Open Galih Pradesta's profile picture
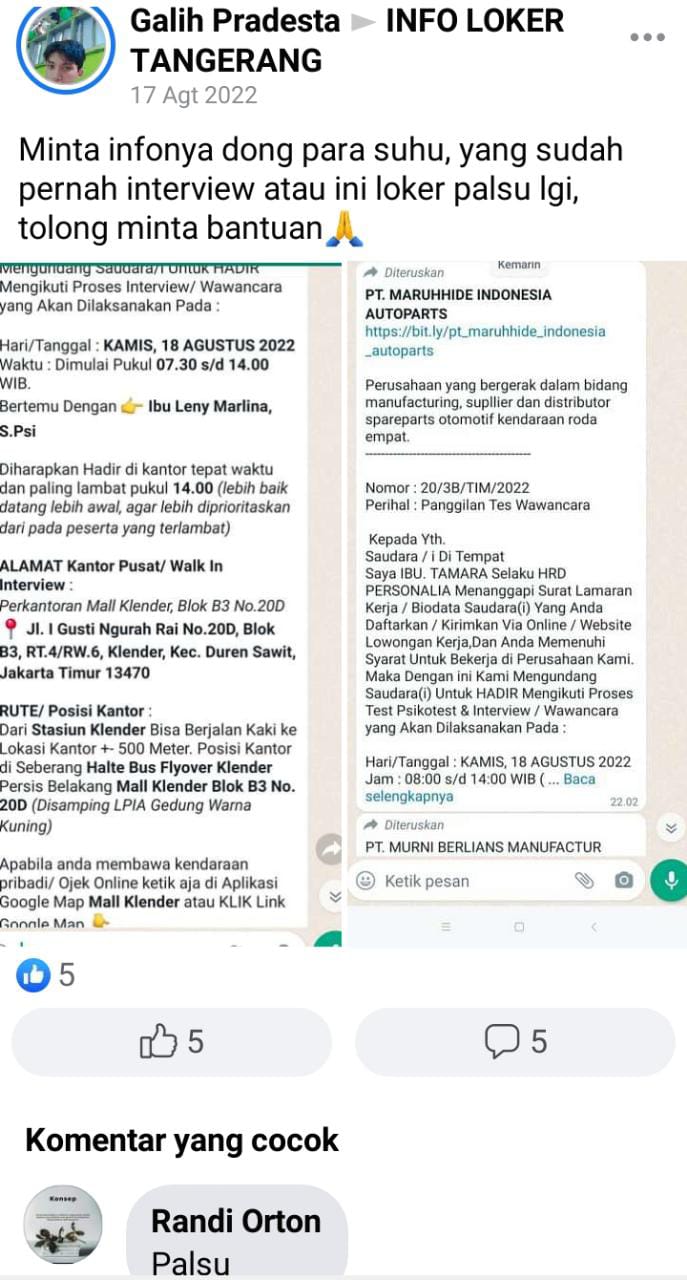The image size is (687, 1280). click(66, 49)
